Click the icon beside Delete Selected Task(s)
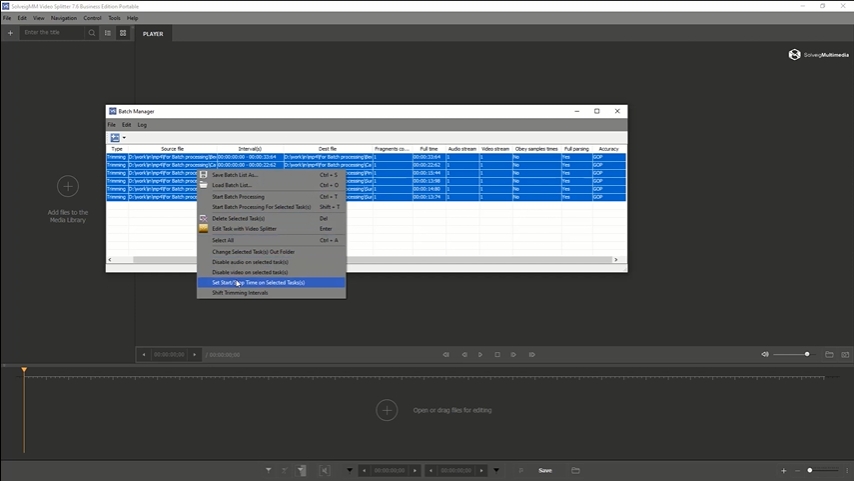The image size is (854, 481). coord(203,218)
